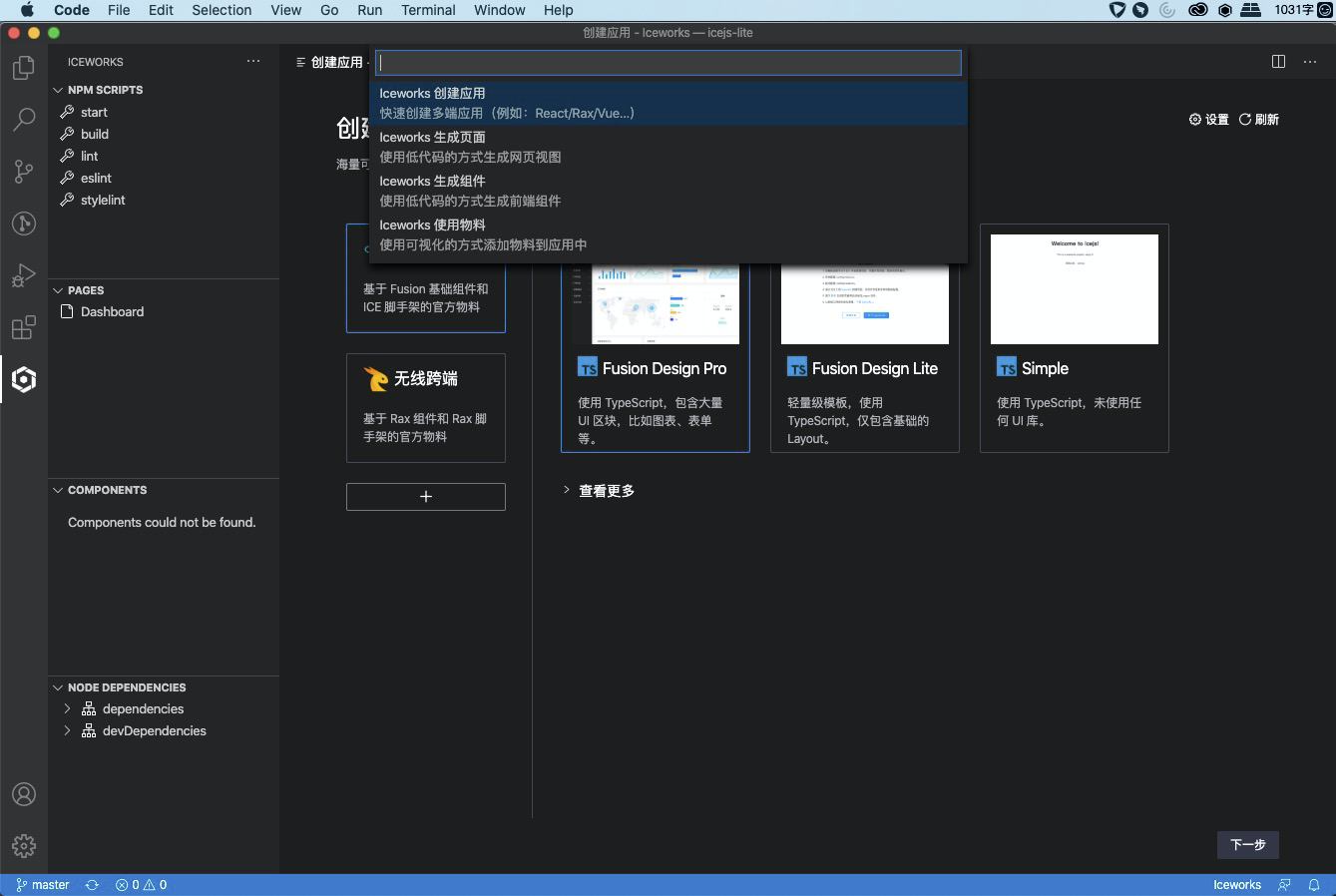Click the 下一步 button
Image resolution: width=1336 pixels, height=896 pixels.
[x=1247, y=845]
